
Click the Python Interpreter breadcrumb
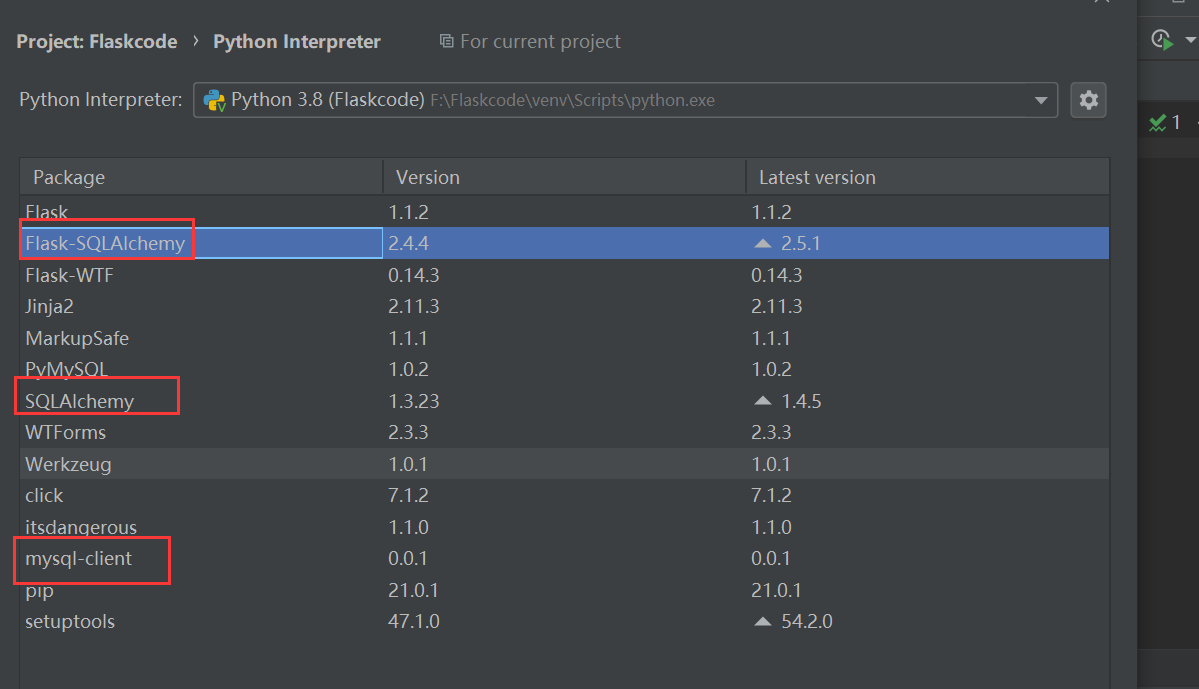click(297, 41)
